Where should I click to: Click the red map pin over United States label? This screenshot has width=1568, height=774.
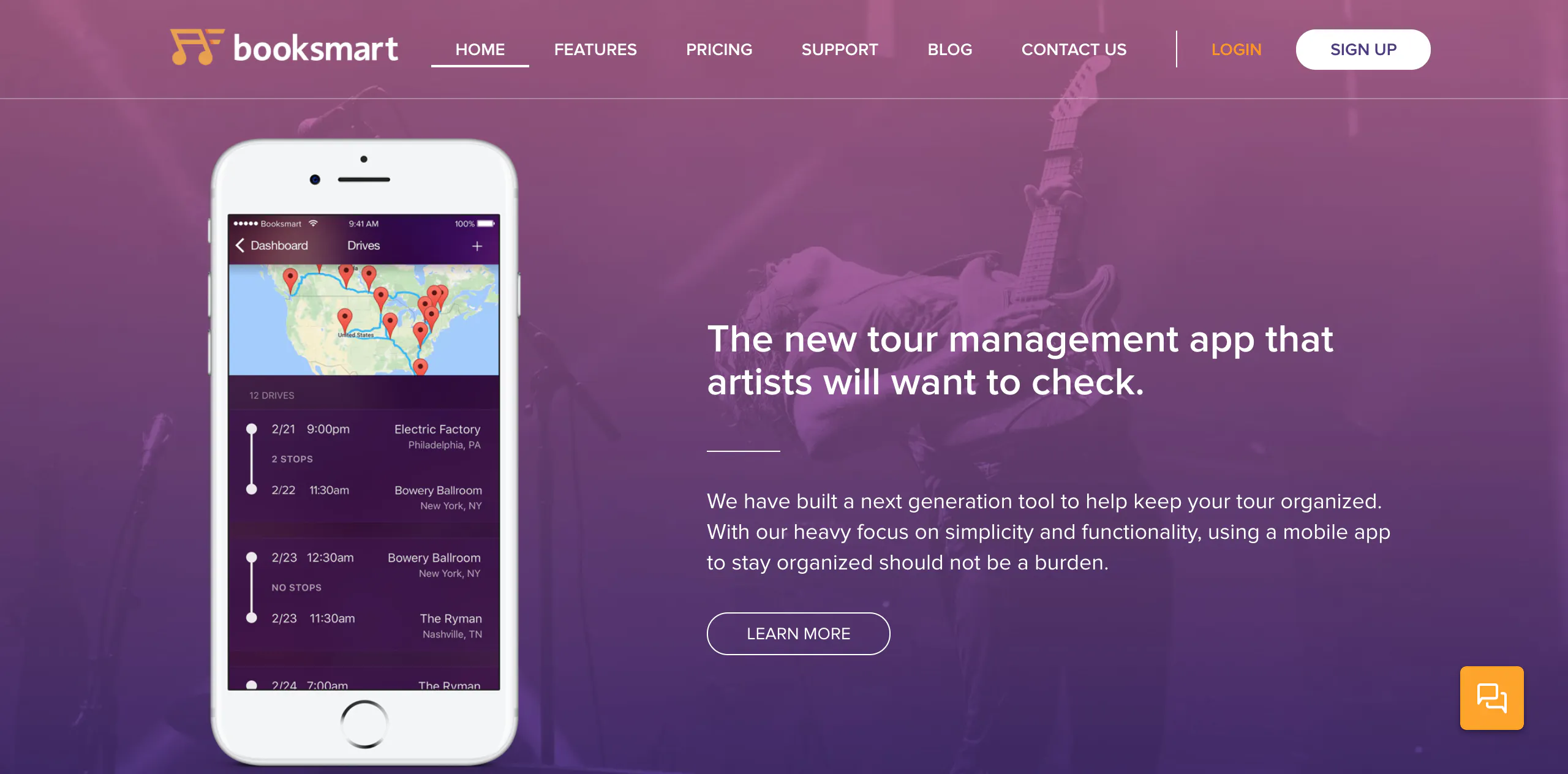pos(345,320)
